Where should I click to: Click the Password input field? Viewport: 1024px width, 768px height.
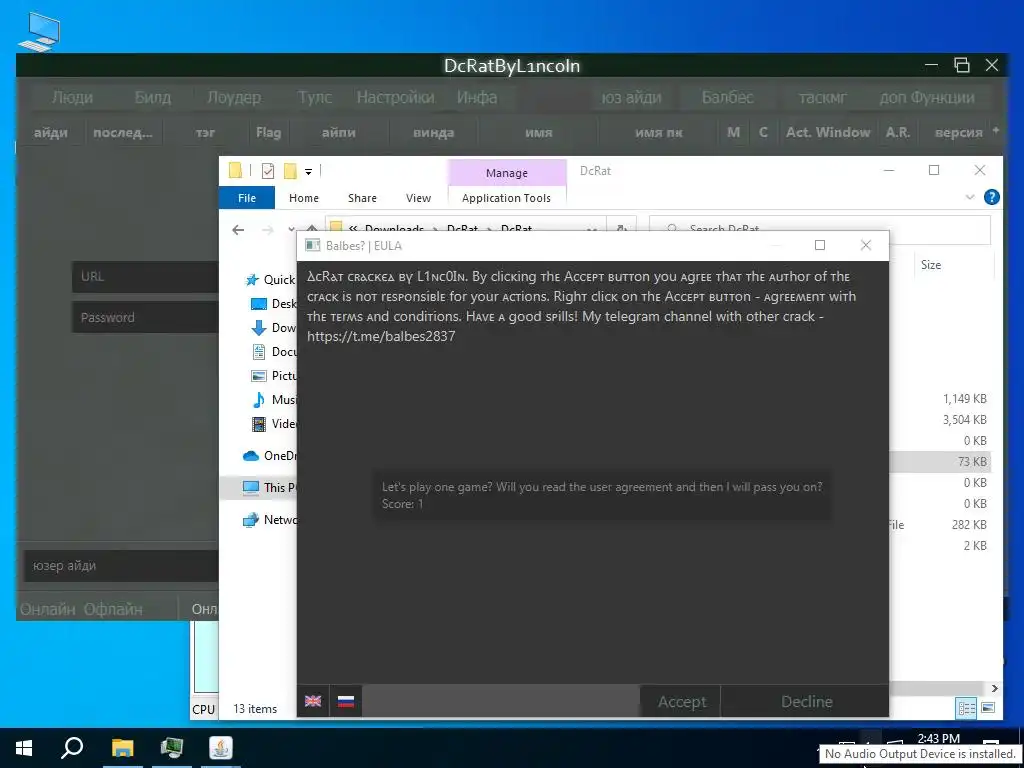(145, 317)
